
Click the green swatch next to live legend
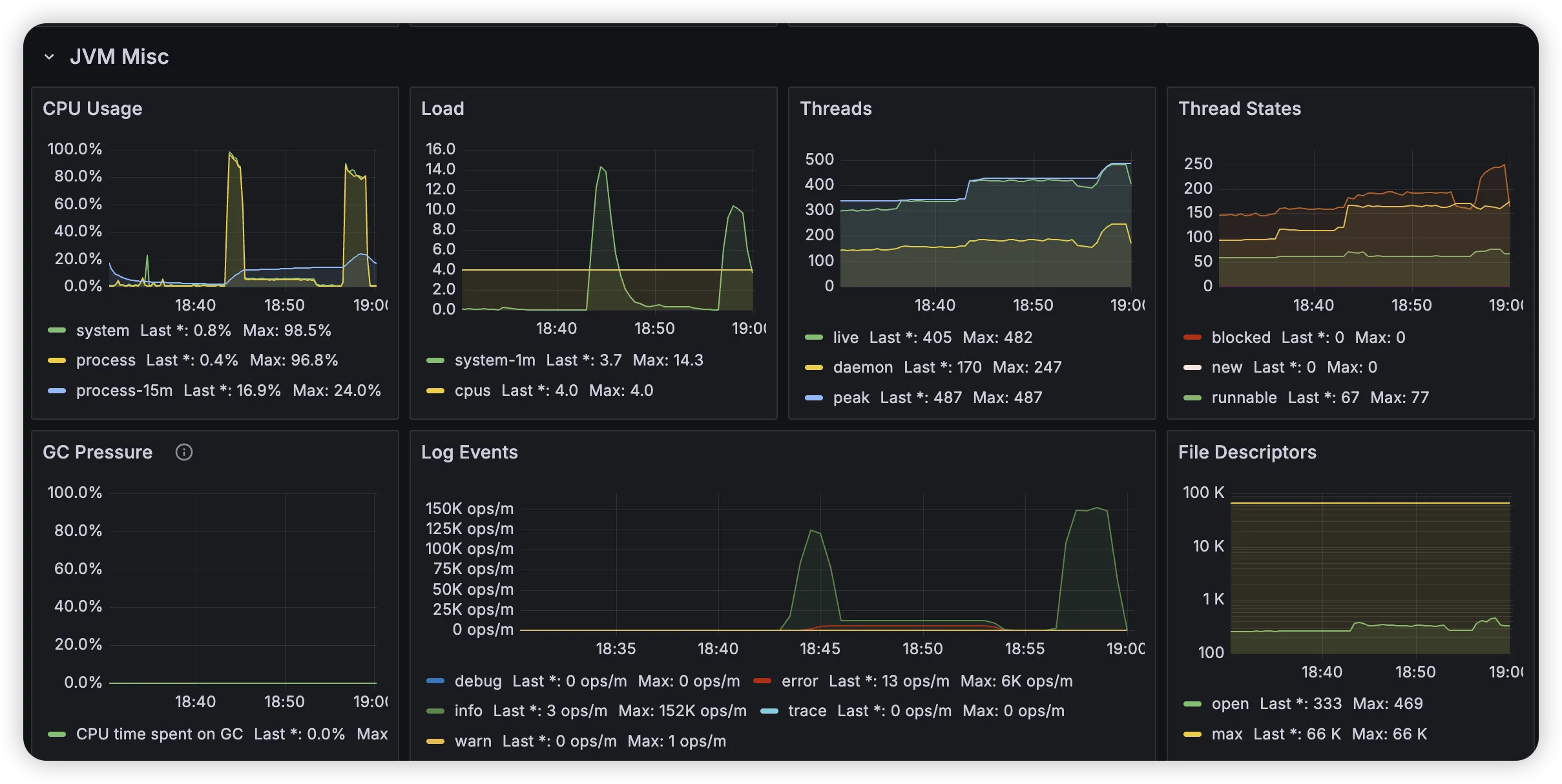(x=814, y=338)
